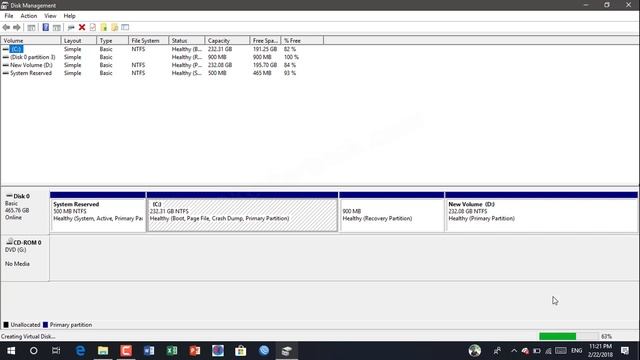Click the People icon in taskbar
The width and height of the screenshot is (640, 360).
click(x=497, y=351)
